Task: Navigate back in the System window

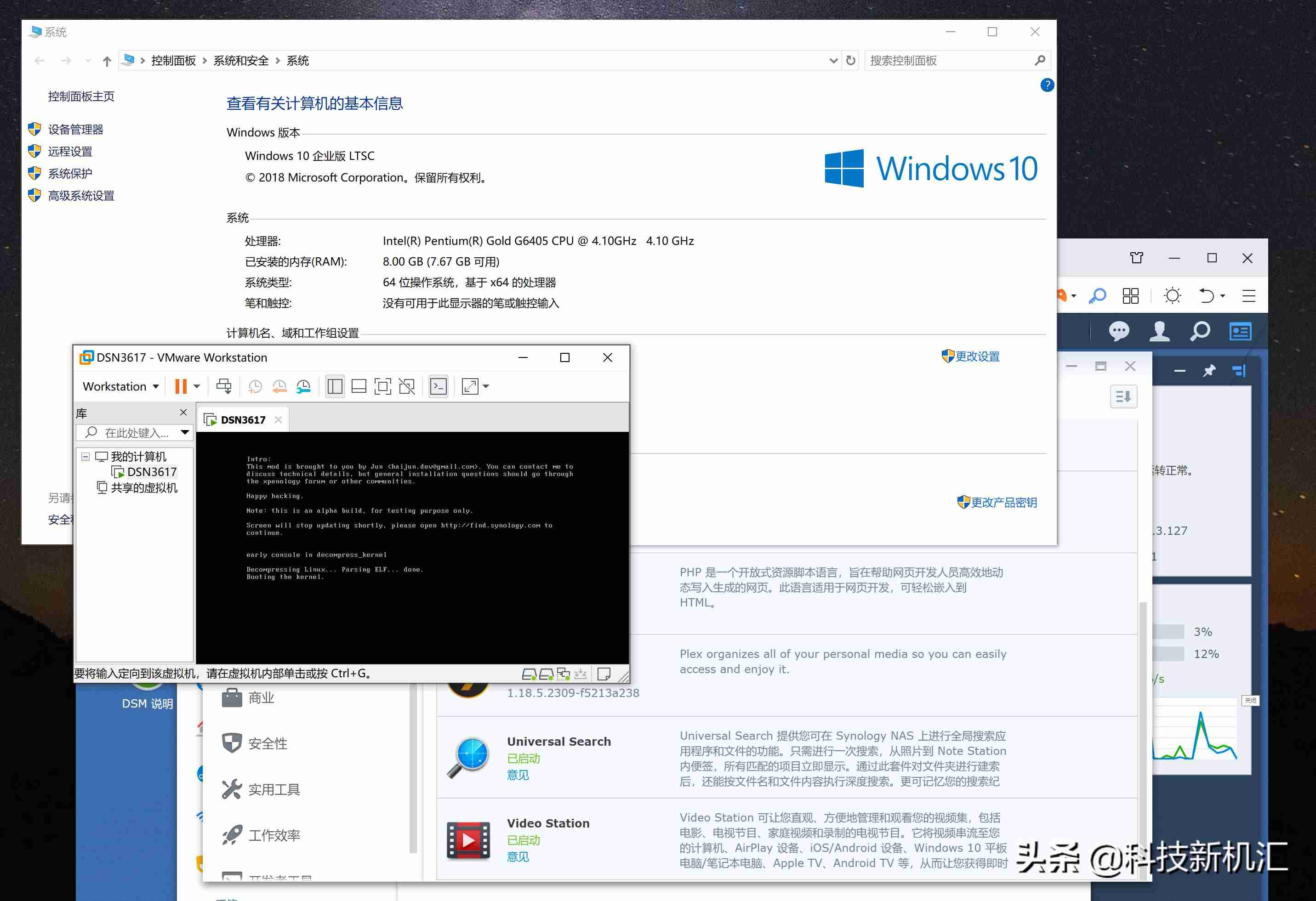Action: (40, 61)
